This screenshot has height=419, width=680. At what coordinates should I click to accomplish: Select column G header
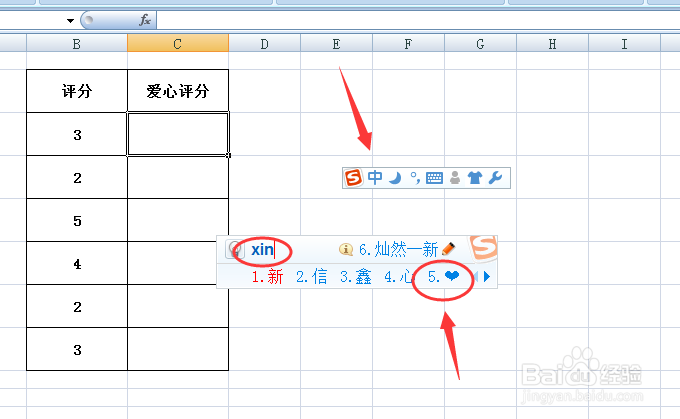[x=481, y=44]
